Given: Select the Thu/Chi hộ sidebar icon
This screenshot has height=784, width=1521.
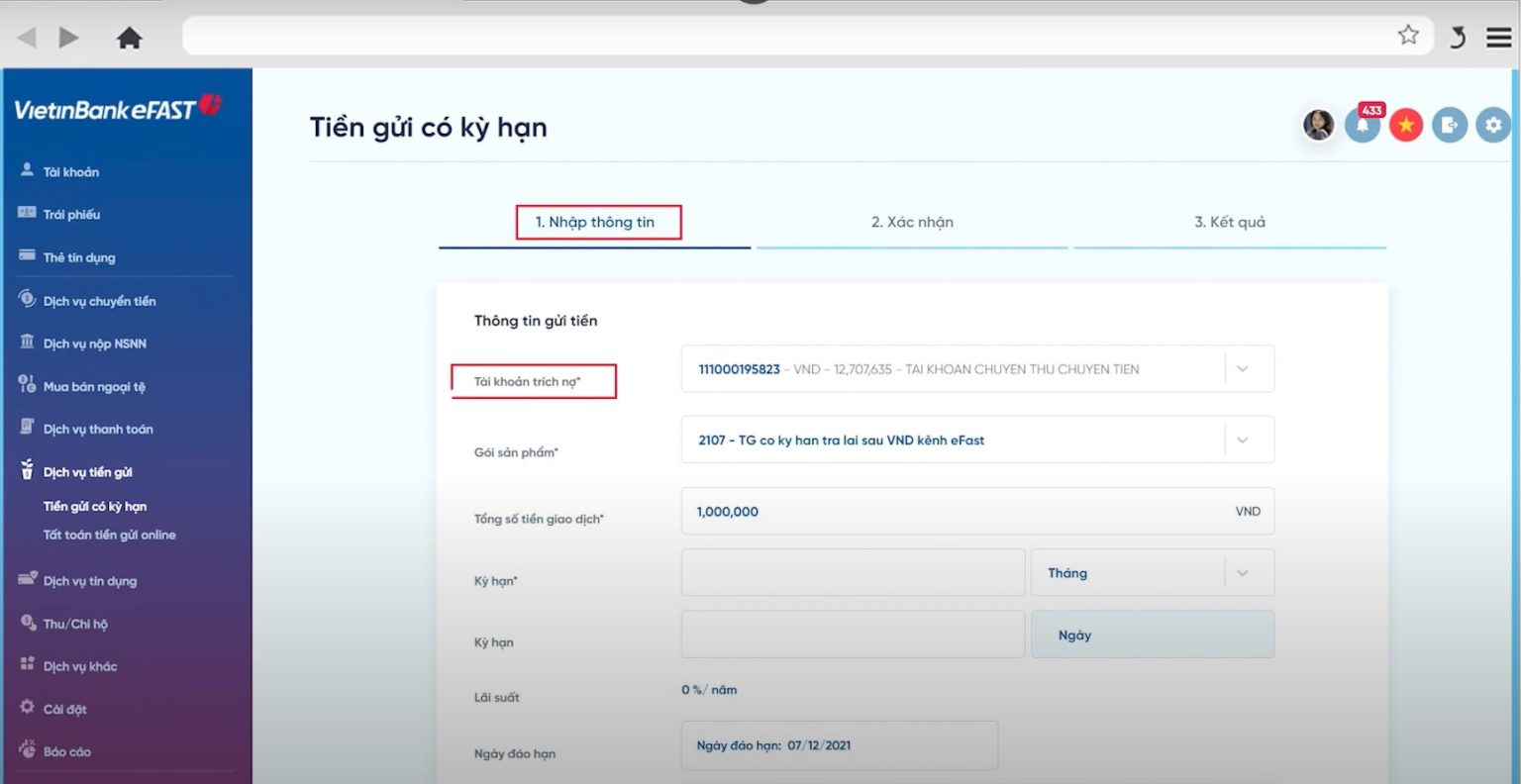Looking at the screenshot, I should coord(25,623).
